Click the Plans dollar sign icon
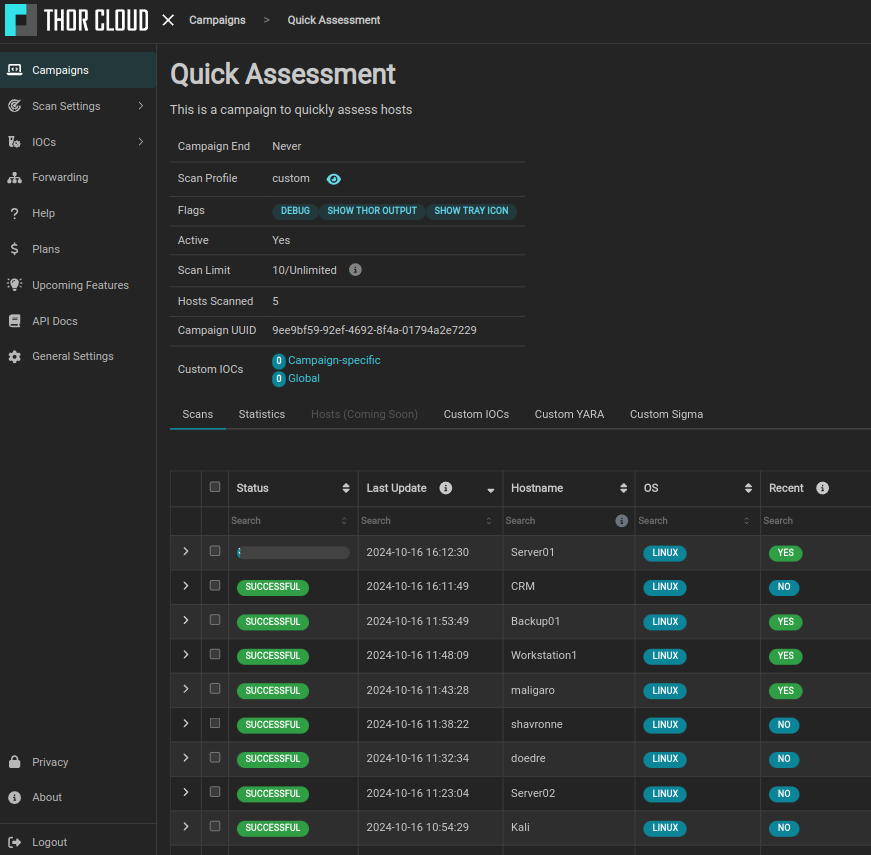The width and height of the screenshot is (871, 855). point(15,249)
